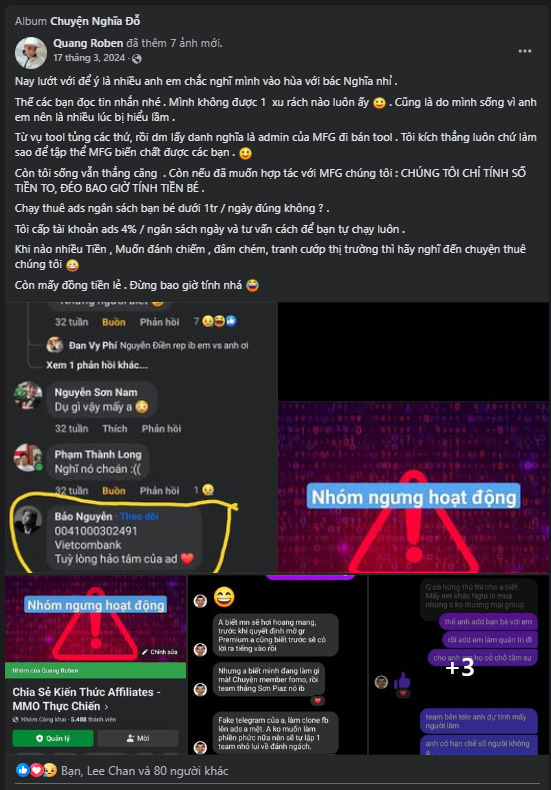Click the public globe privacy icon
The image size is (551, 790).
pos(136,58)
